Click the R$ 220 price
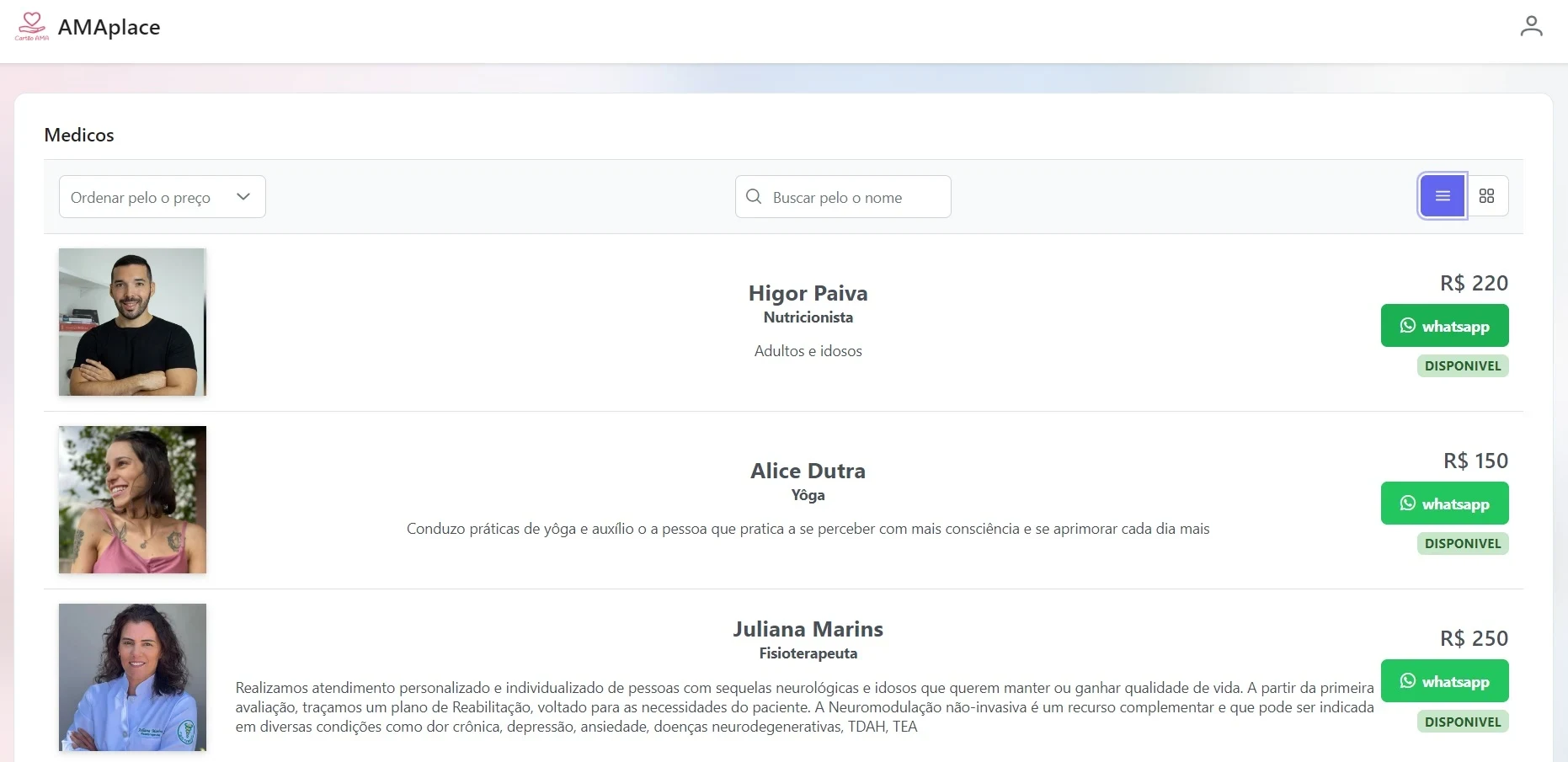The height and width of the screenshot is (762, 1568). click(1474, 283)
